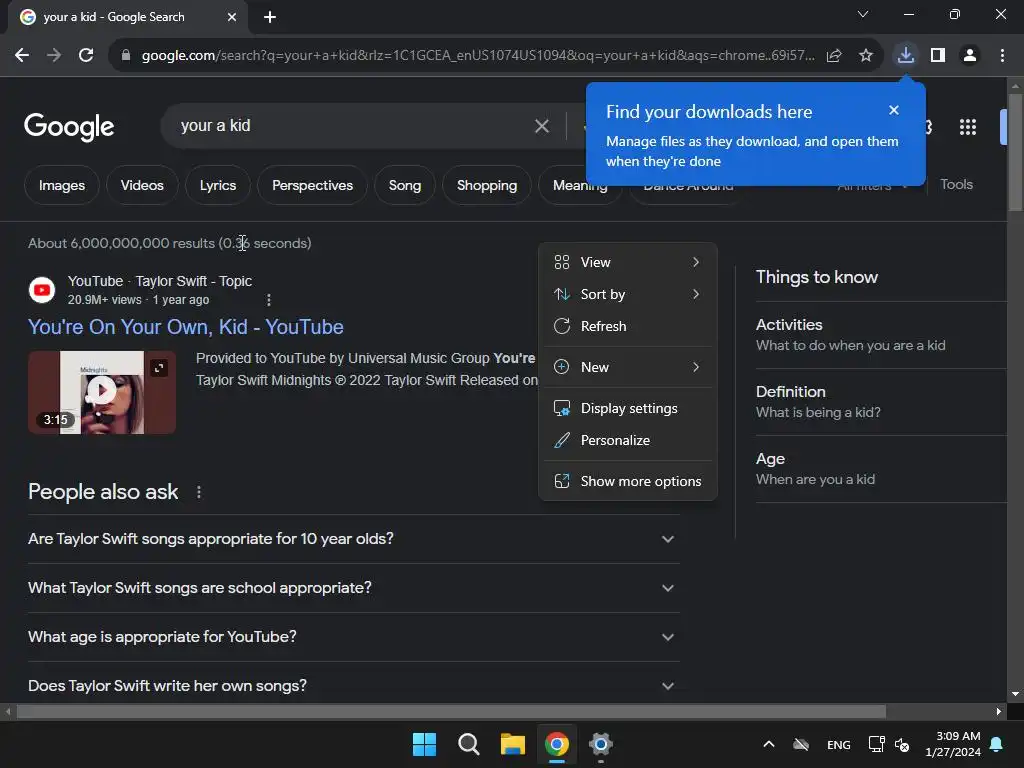Screen dimensions: 1024x768
Task: Open Settings app from taskbar
Action: (x=600, y=744)
